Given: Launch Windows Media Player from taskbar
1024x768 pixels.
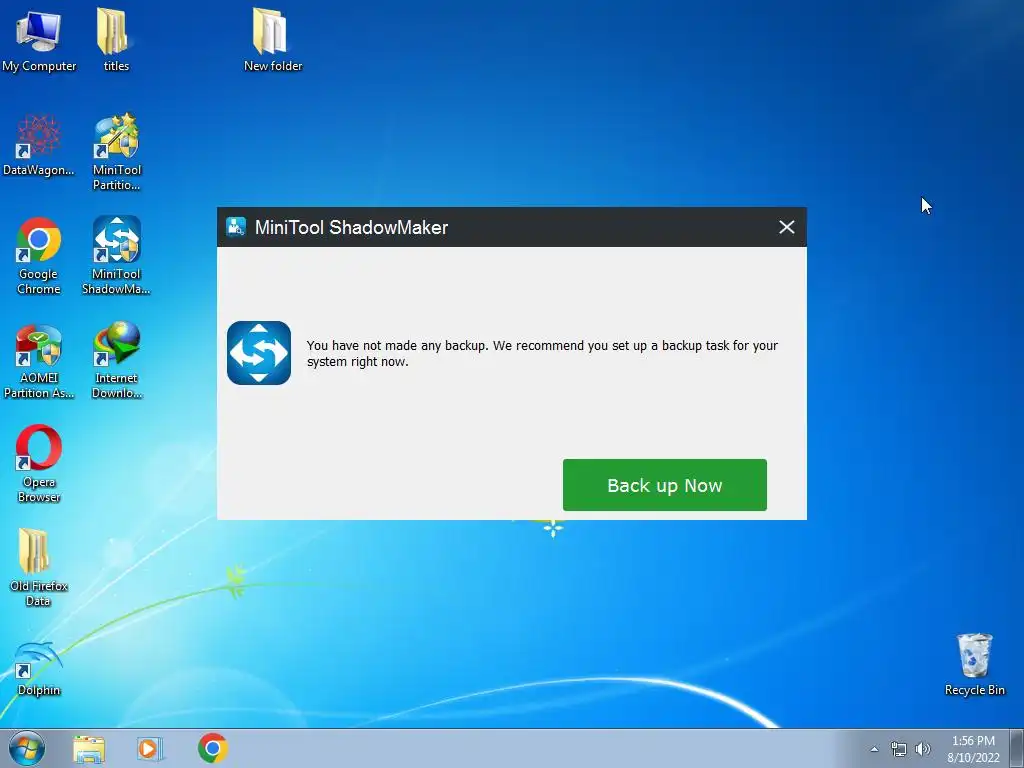Looking at the screenshot, I should 150,749.
